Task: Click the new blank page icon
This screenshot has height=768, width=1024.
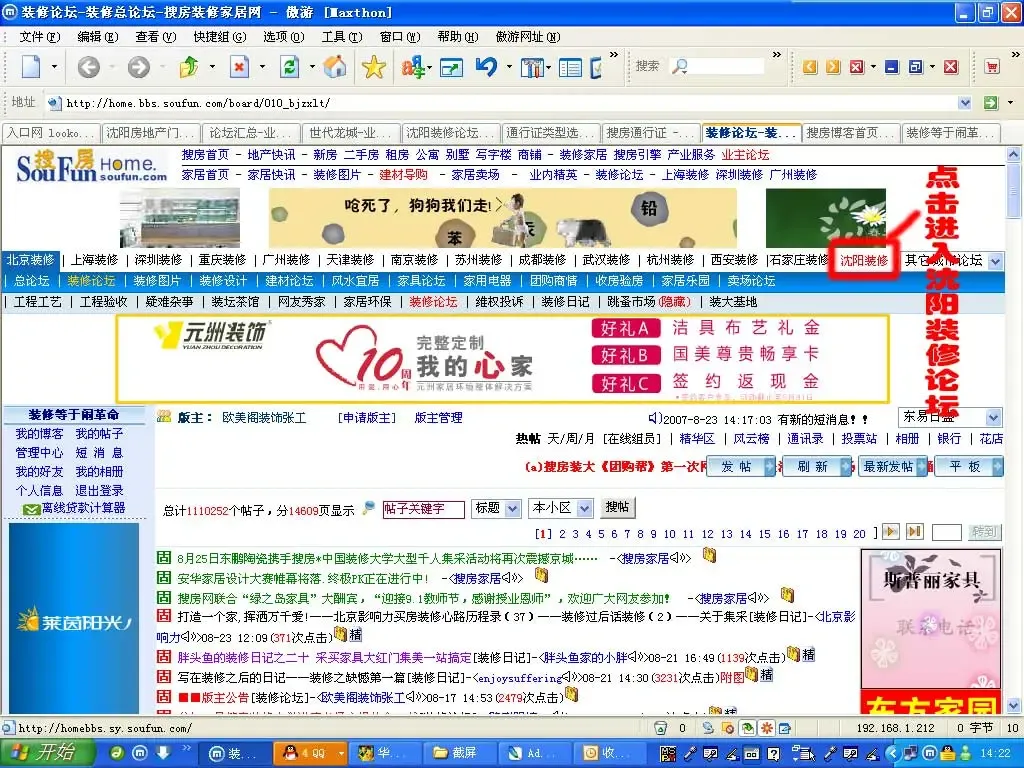Action: tap(31, 67)
